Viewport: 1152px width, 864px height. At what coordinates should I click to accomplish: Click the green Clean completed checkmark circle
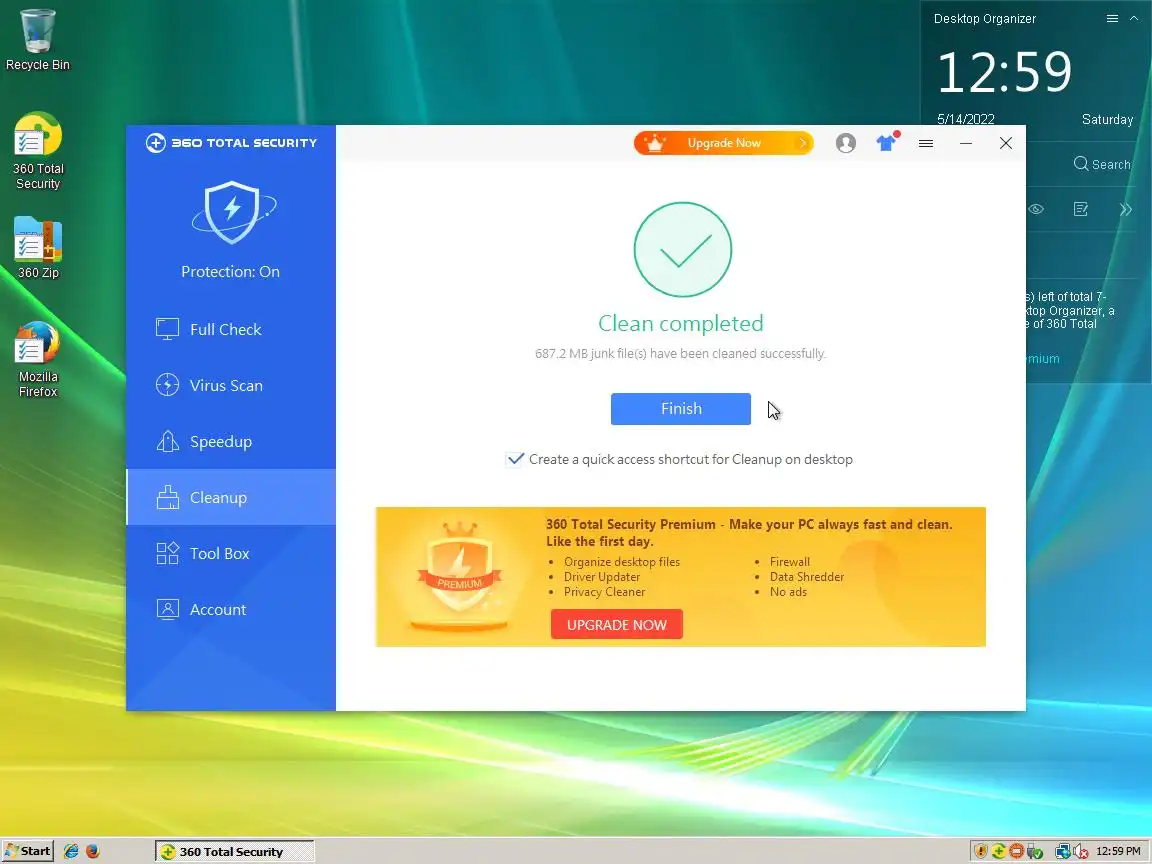[x=683, y=250]
